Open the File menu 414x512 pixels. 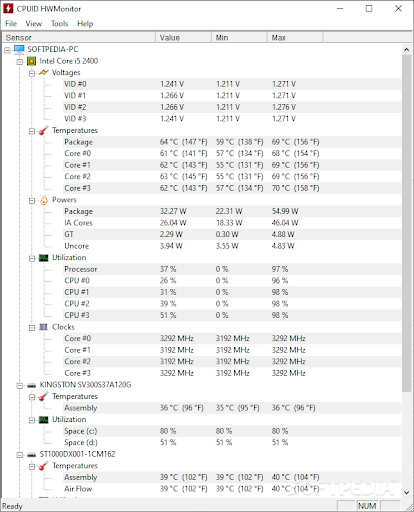(x=11, y=24)
